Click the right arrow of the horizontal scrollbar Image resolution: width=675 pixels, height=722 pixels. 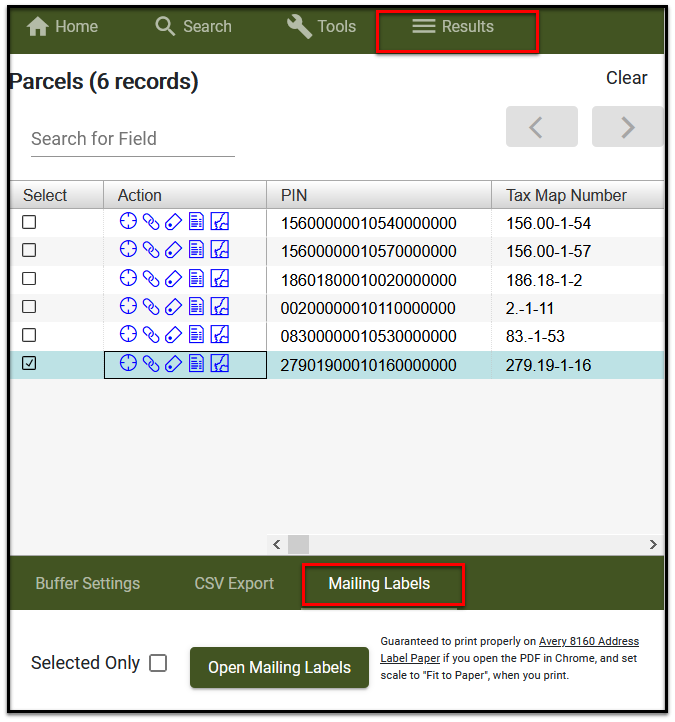pos(652,545)
